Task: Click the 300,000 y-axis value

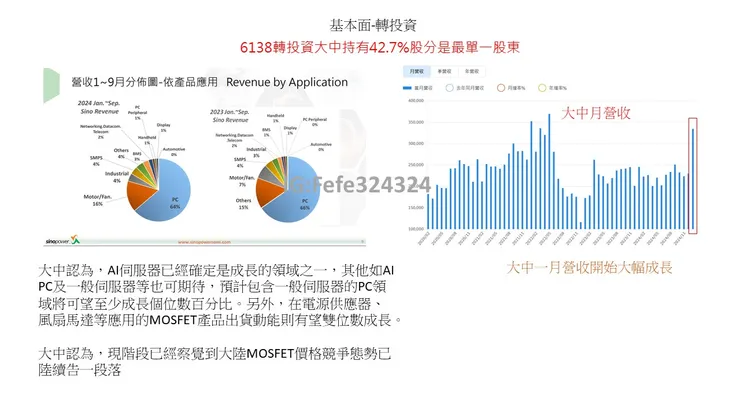Action: tap(416, 143)
